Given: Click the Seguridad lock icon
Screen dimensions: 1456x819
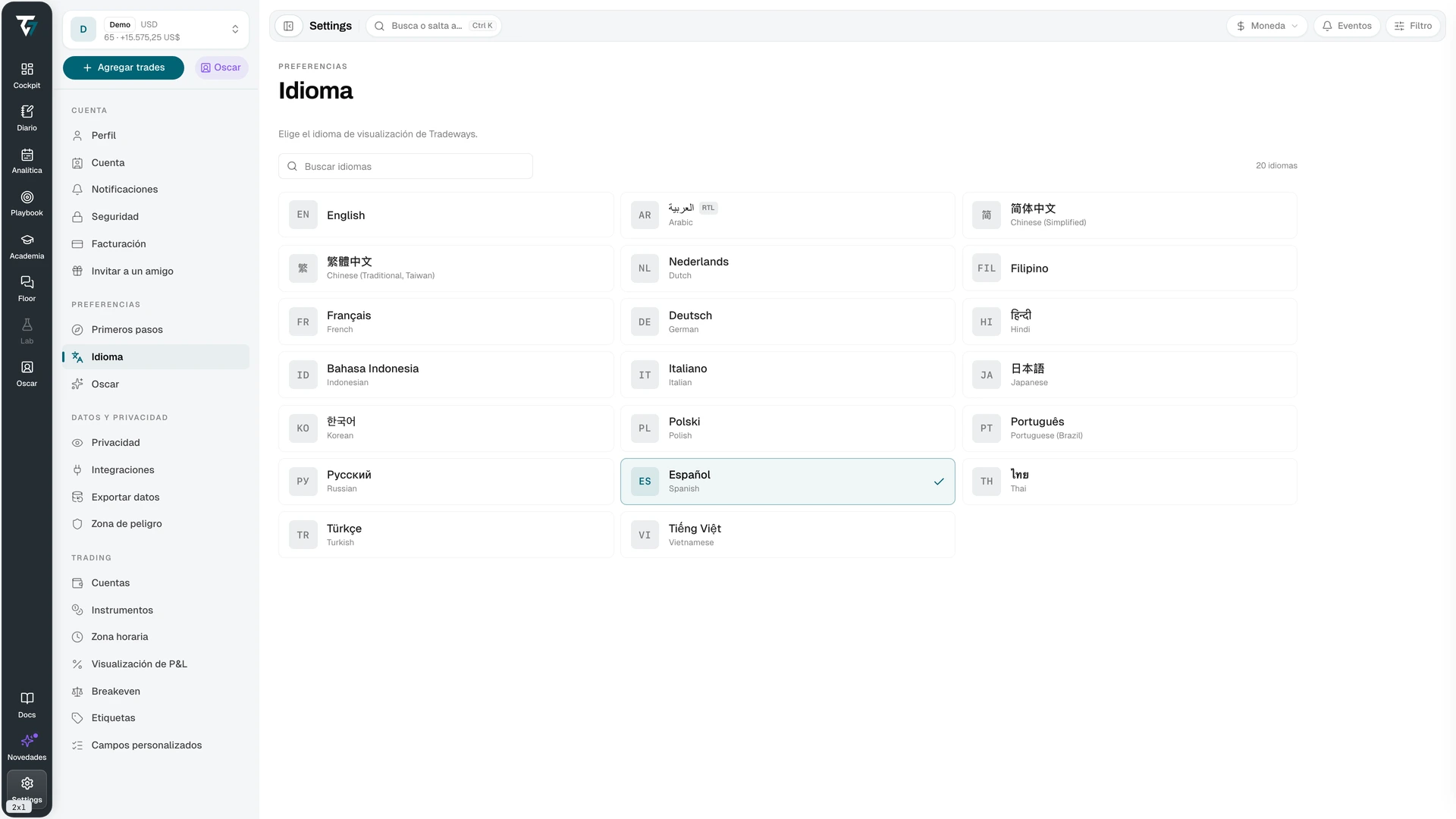Looking at the screenshot, I should tap(77, 217).
